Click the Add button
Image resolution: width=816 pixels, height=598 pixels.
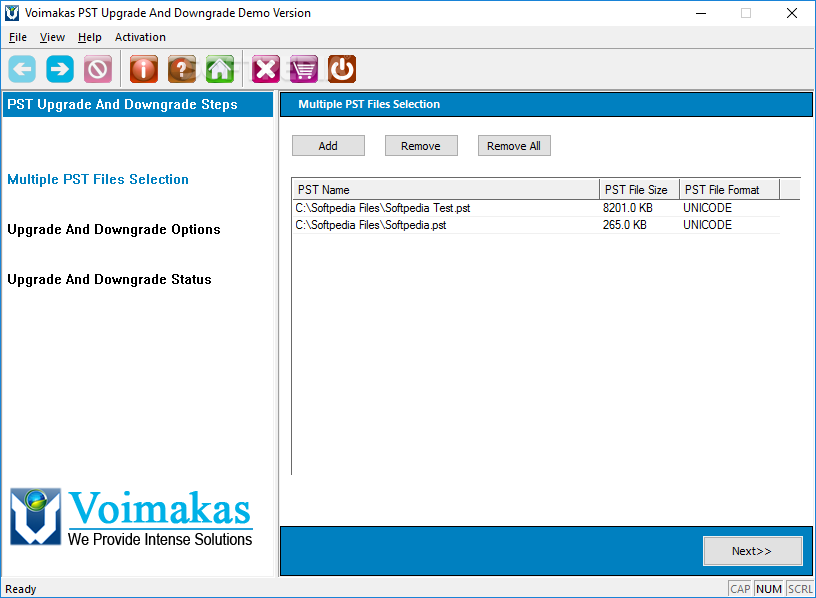[328, 146]
